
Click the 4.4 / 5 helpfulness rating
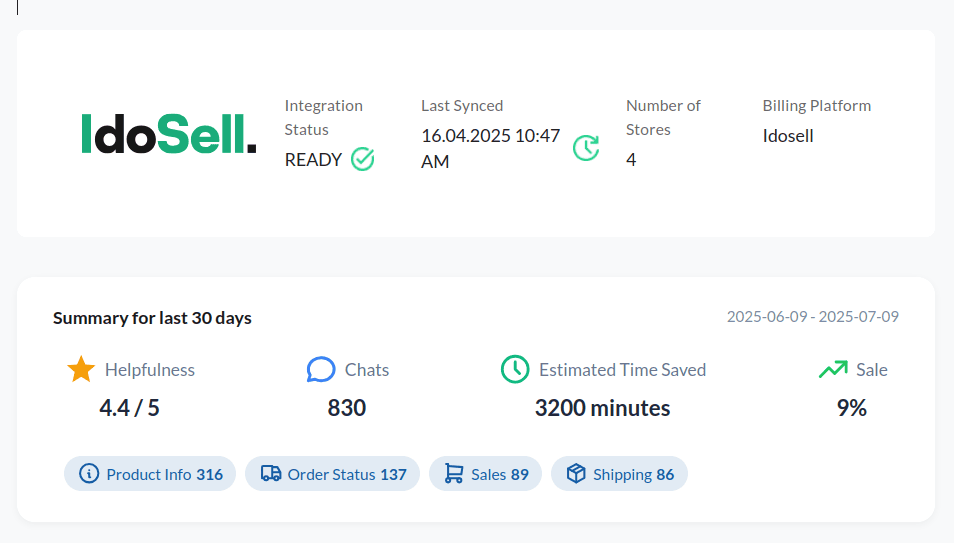pos(129,408)
